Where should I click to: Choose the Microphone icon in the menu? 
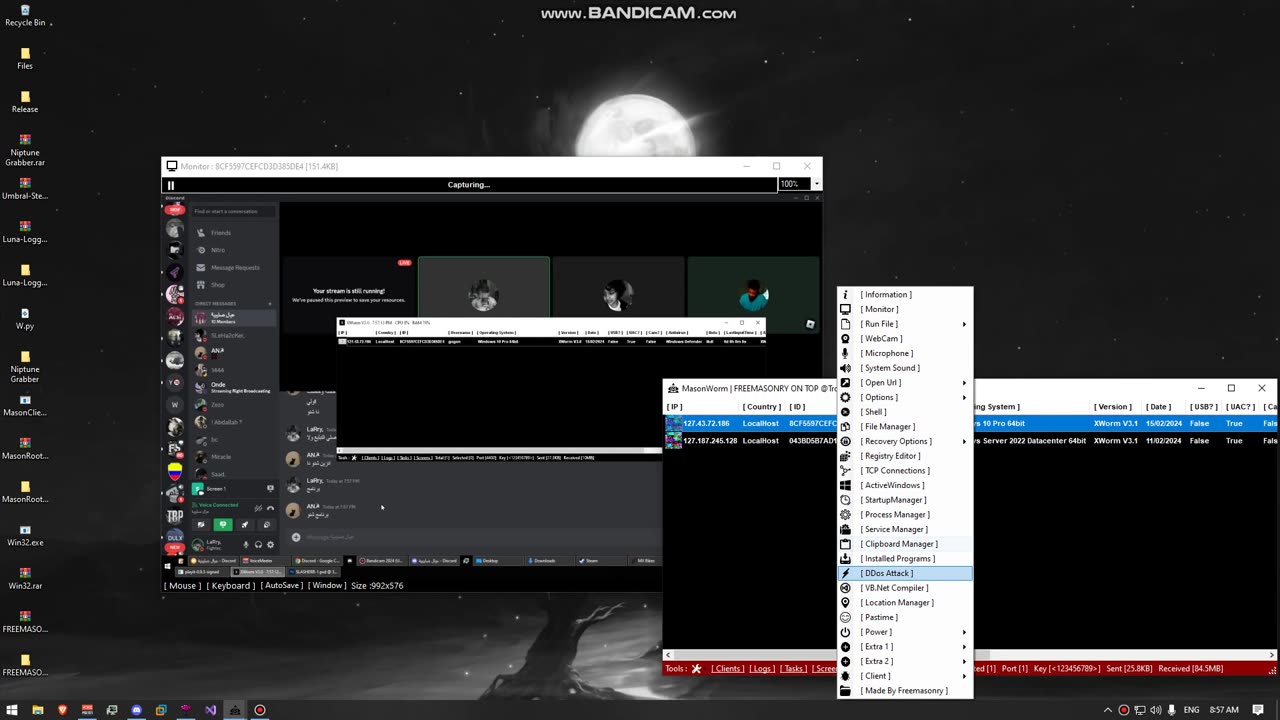845,353
